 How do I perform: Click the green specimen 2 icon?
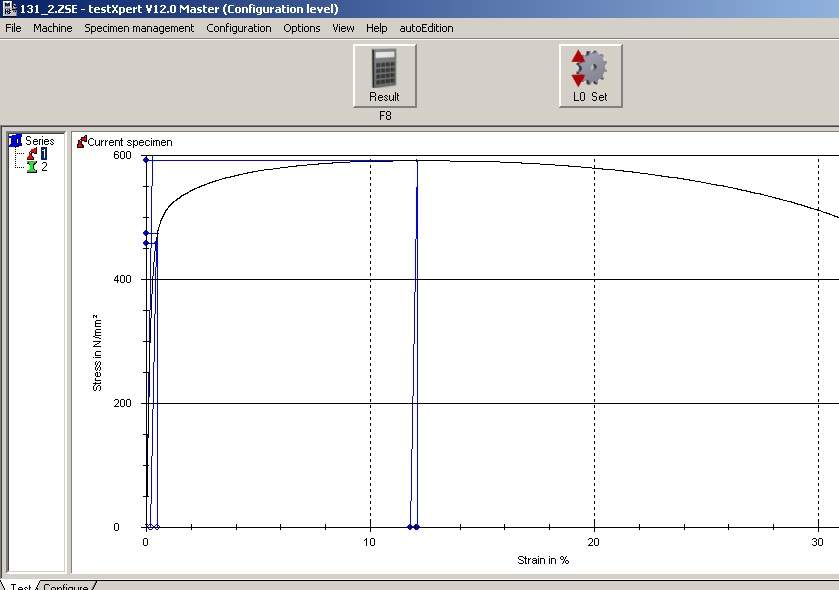click(x=32, y=167)
